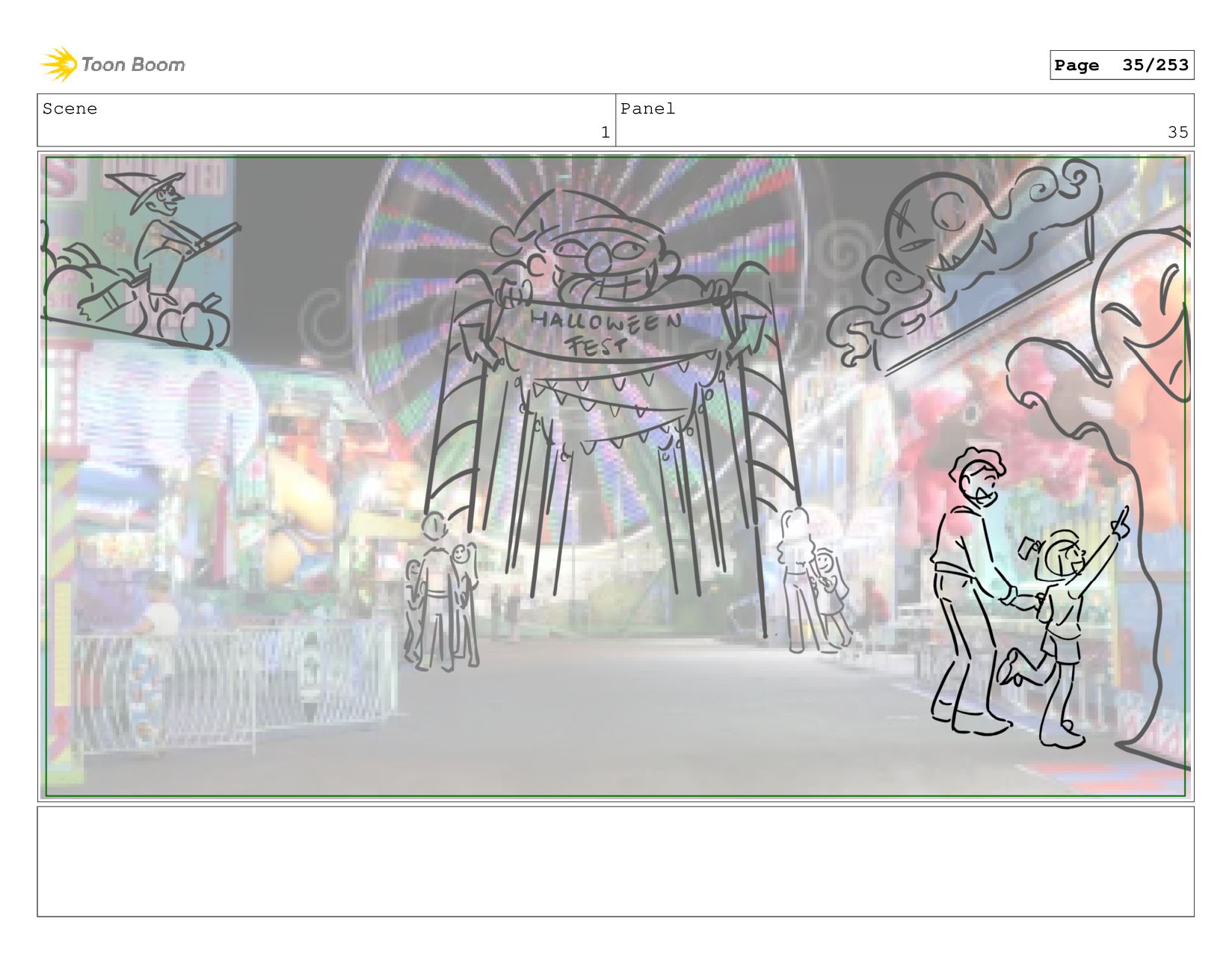Click the Toon Boom starburst logo icon
The image size is (1232, 954).
(x=59, y=64)
